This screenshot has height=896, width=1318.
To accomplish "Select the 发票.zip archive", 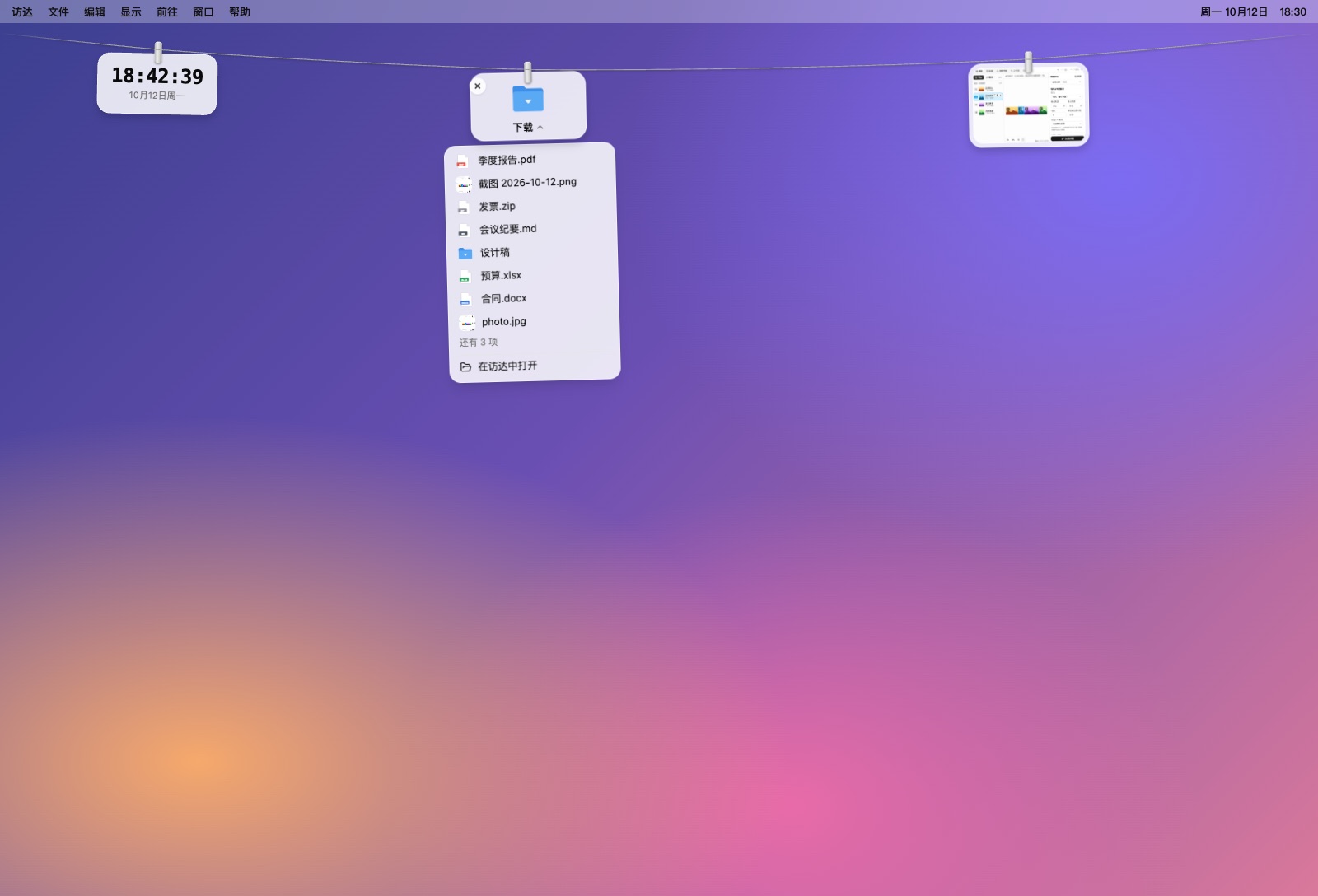I will 532,206.
